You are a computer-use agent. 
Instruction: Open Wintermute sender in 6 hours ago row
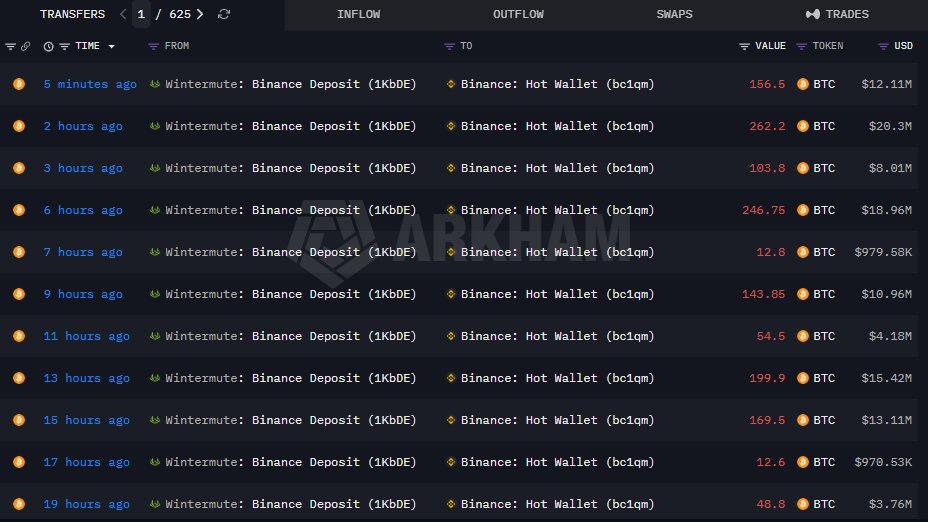[x=291, y=210]
